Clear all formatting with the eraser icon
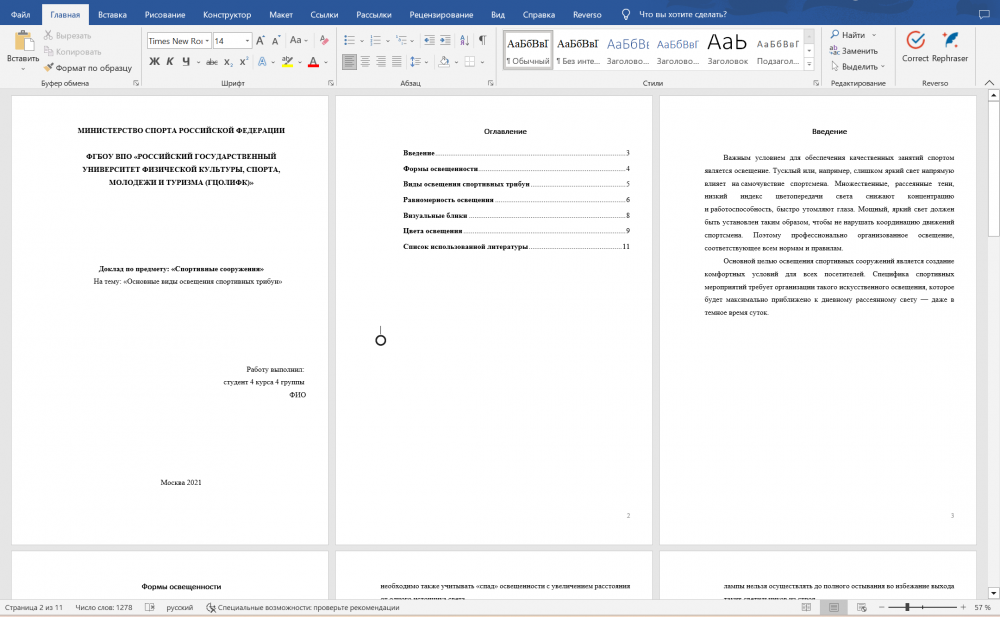 [324, 41]
